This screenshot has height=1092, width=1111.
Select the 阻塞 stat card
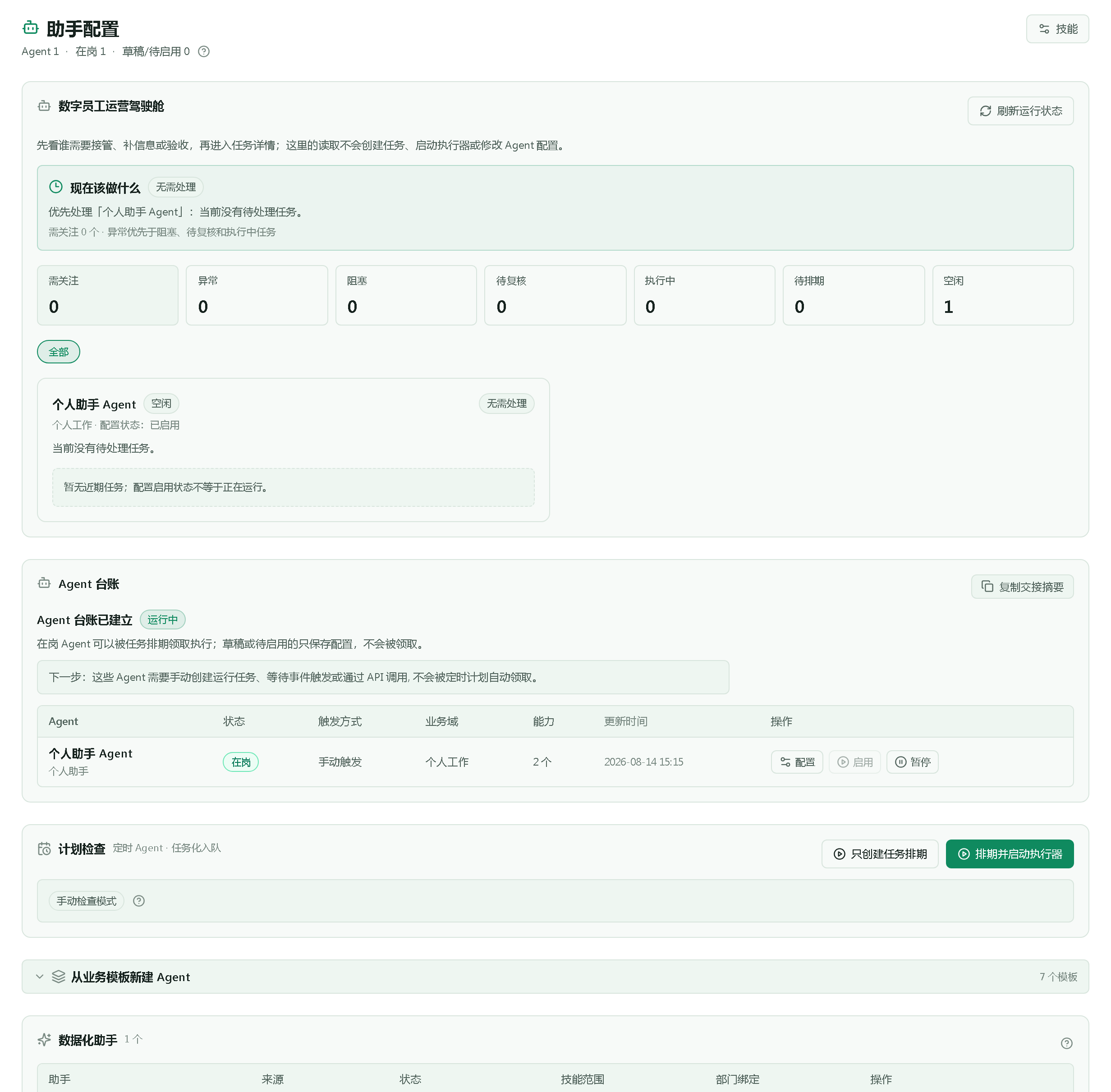point(405,295)
